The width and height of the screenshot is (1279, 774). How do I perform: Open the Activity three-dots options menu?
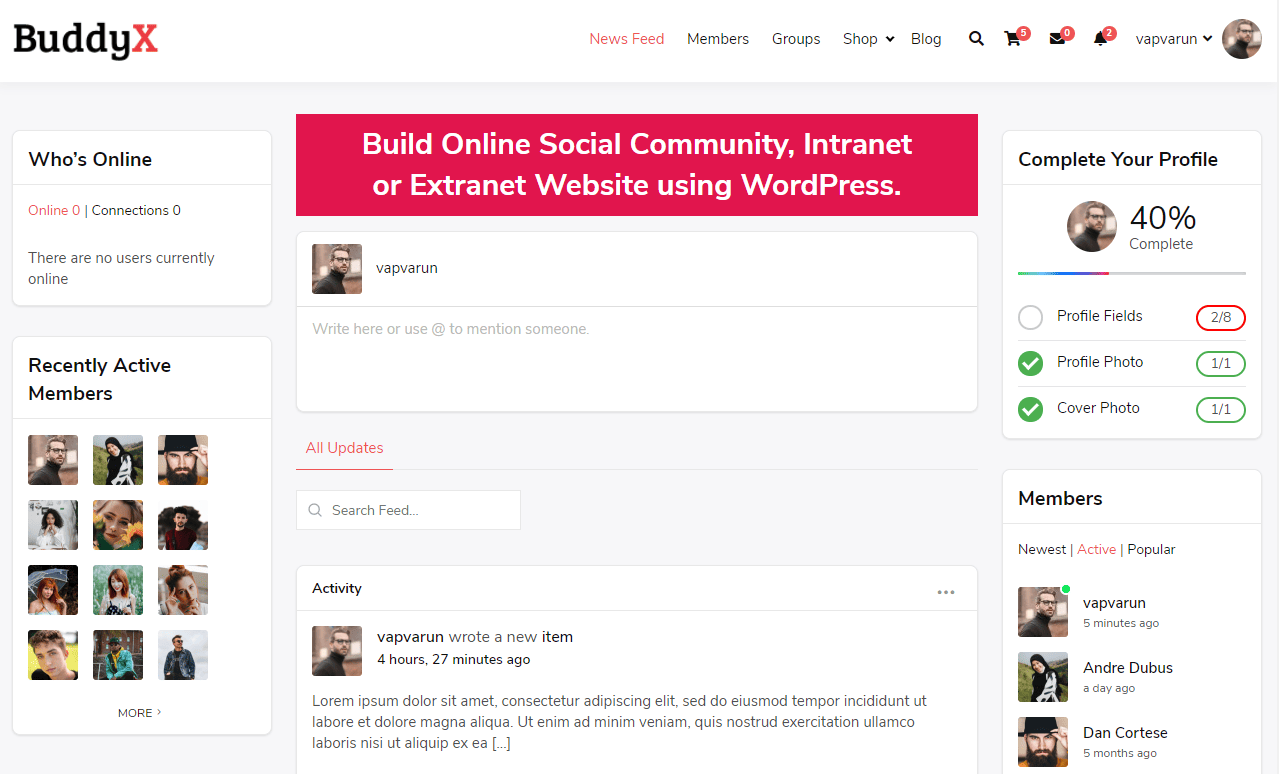945,592
